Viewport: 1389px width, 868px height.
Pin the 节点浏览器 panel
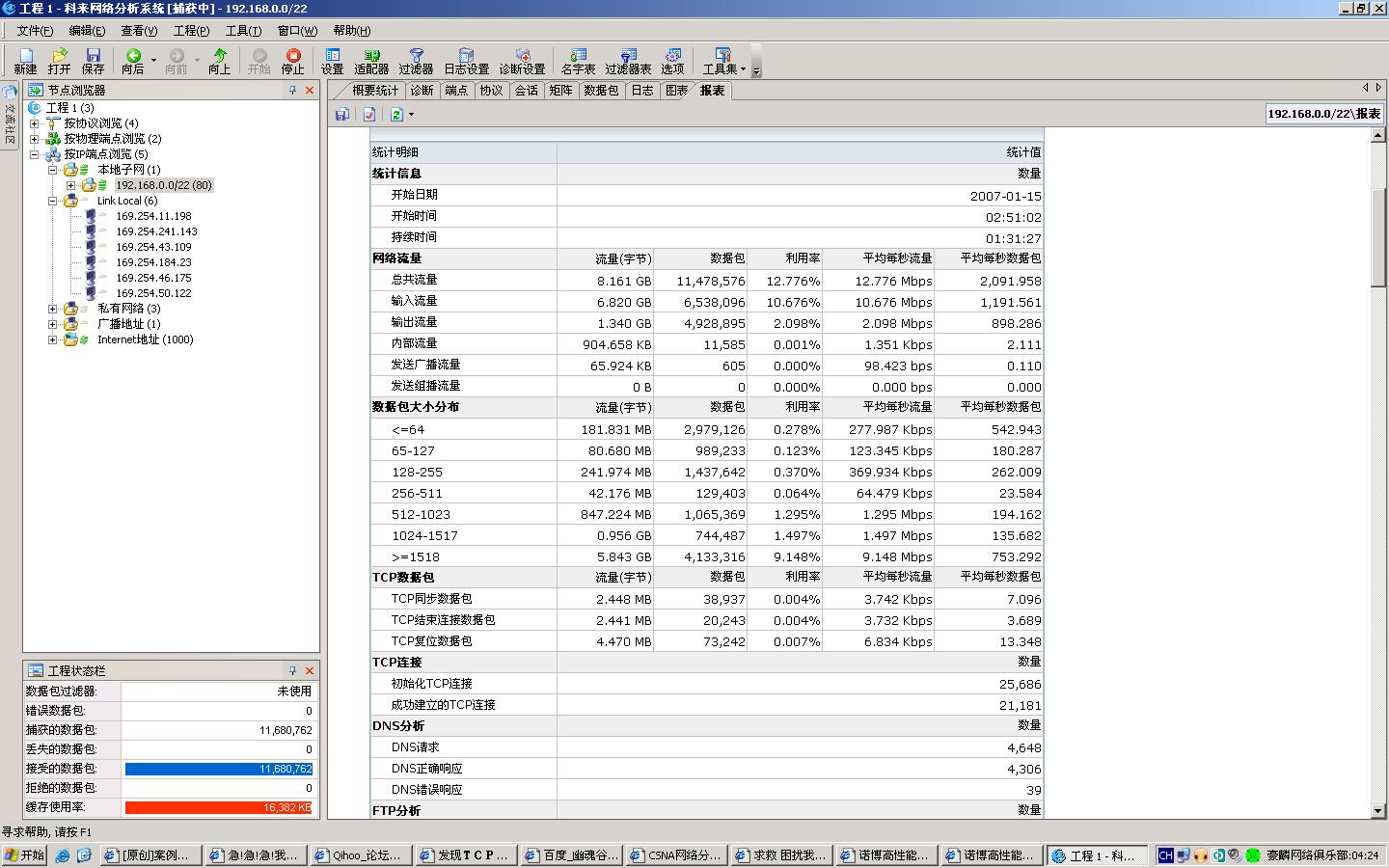[292, 90]
